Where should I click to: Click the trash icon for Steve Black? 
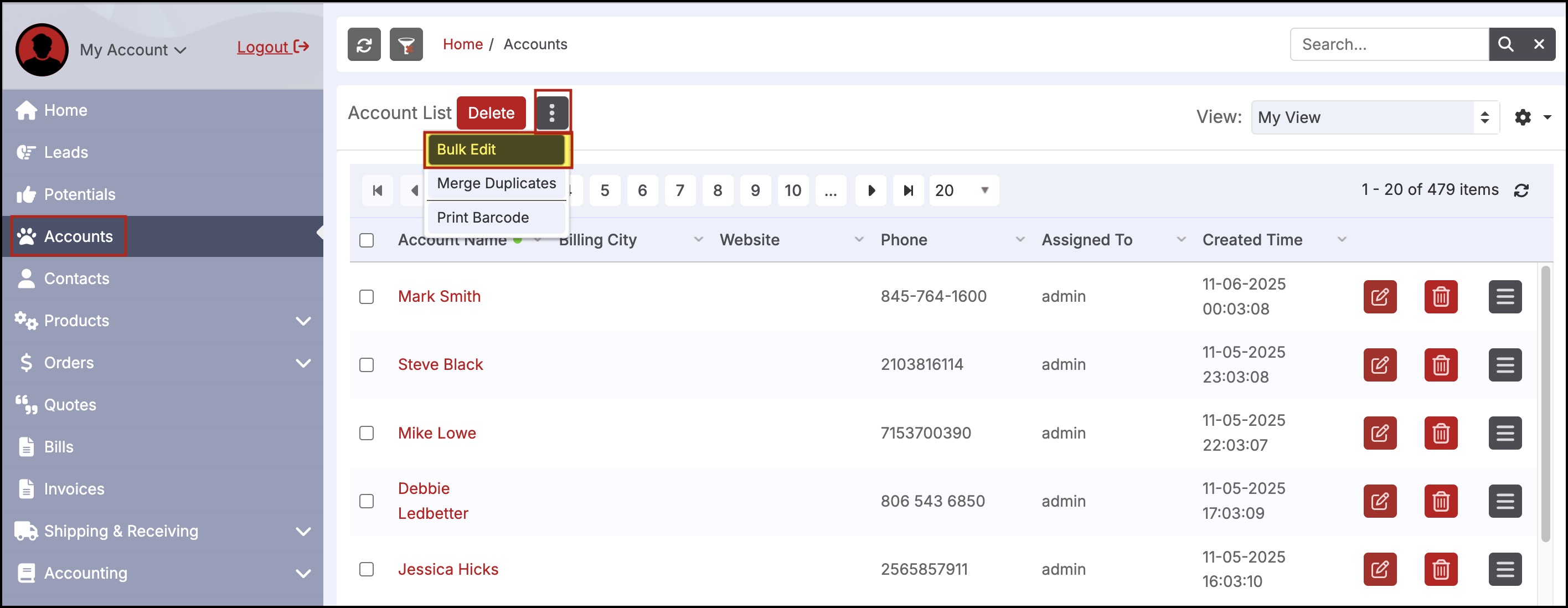(1440, 365)
